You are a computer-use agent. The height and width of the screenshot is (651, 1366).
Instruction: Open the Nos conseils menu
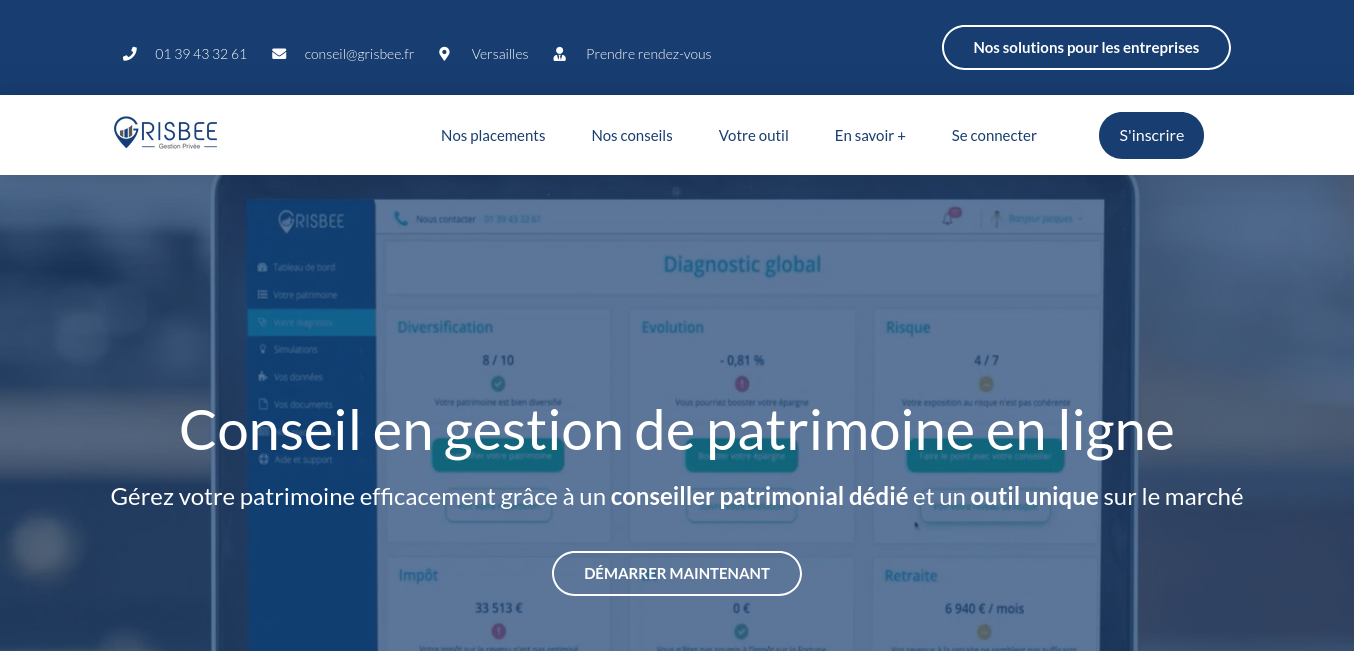pyautogui.click(x=632, y=136)
